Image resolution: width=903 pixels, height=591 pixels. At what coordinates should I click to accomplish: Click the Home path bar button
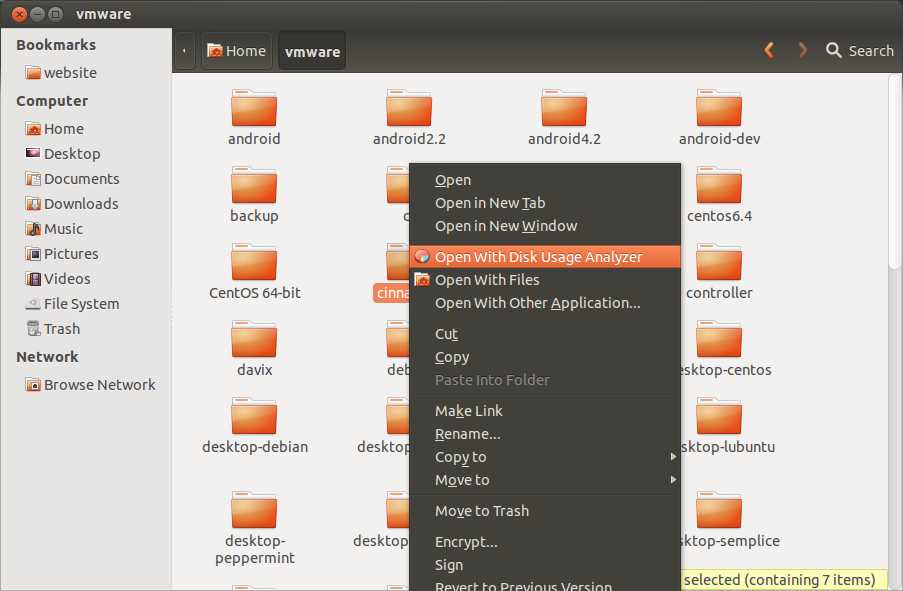pyautogui.click(x=237, y=51)
